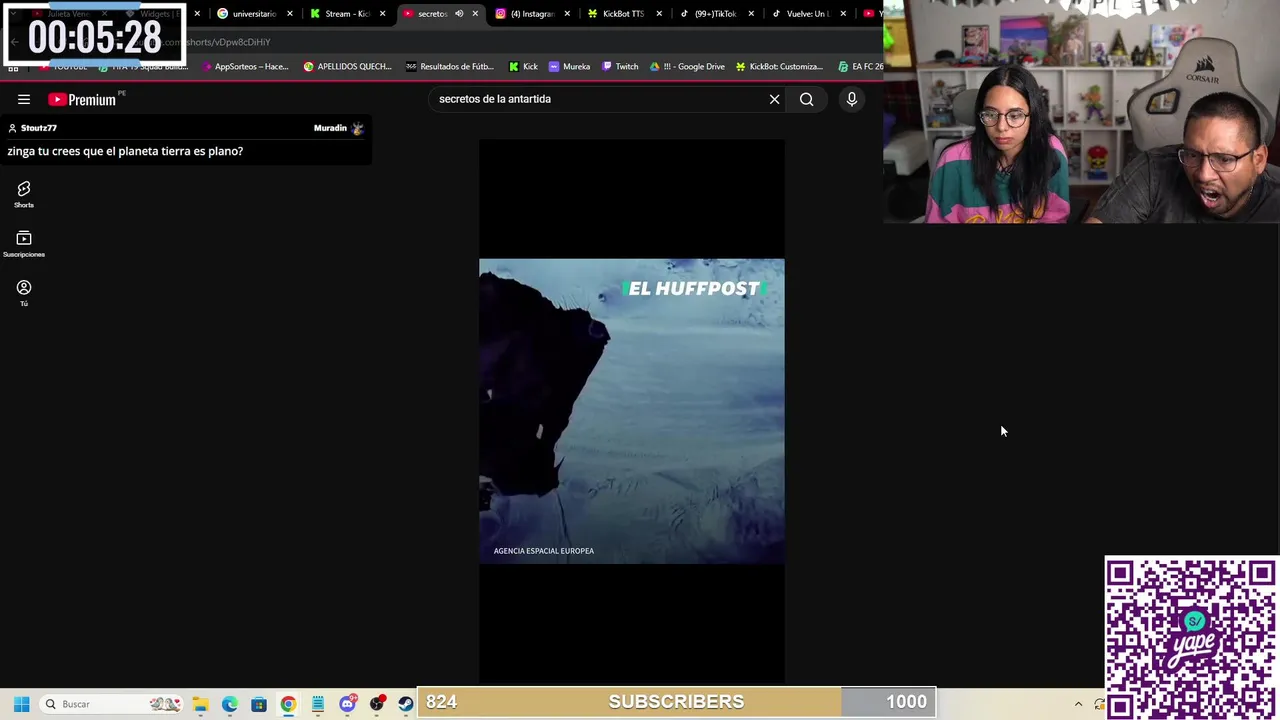1280x720 pixels.
Task: Open the 'APELLIDOS QUECH...' bookmark
Action: tap(347, 67)
